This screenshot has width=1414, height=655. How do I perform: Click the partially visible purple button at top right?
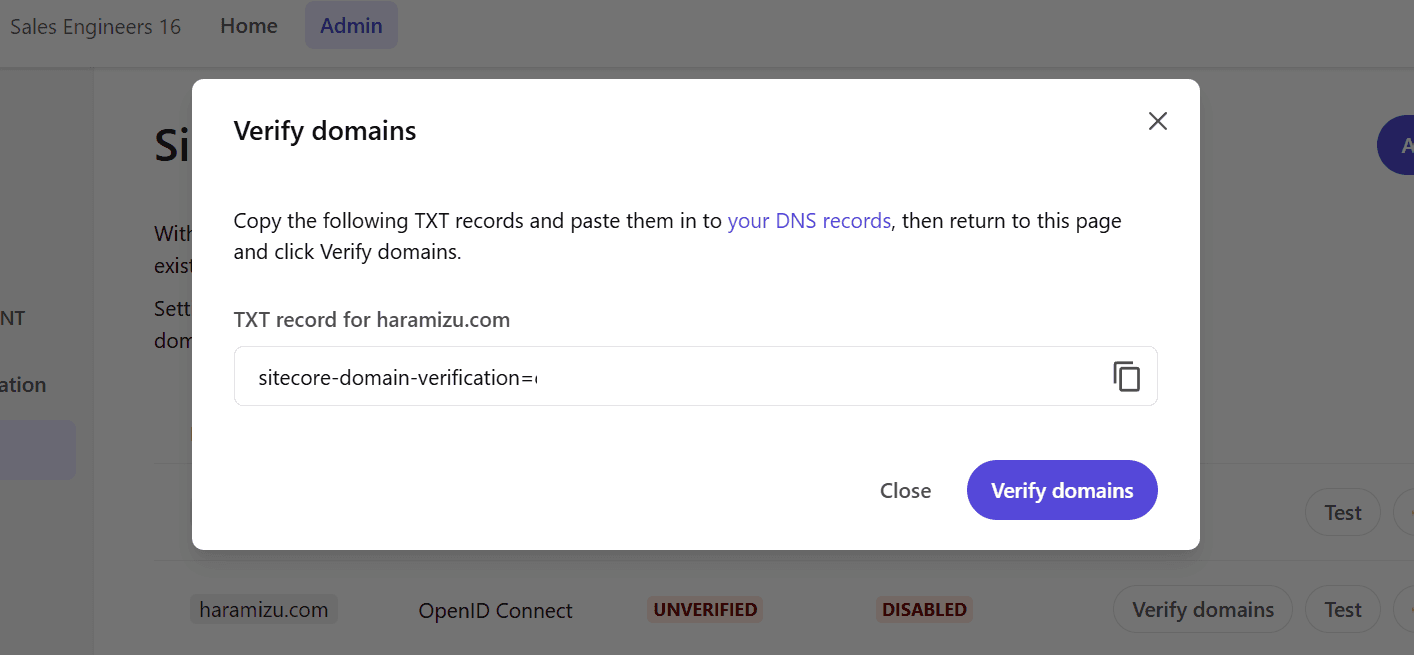[1398, 146]
